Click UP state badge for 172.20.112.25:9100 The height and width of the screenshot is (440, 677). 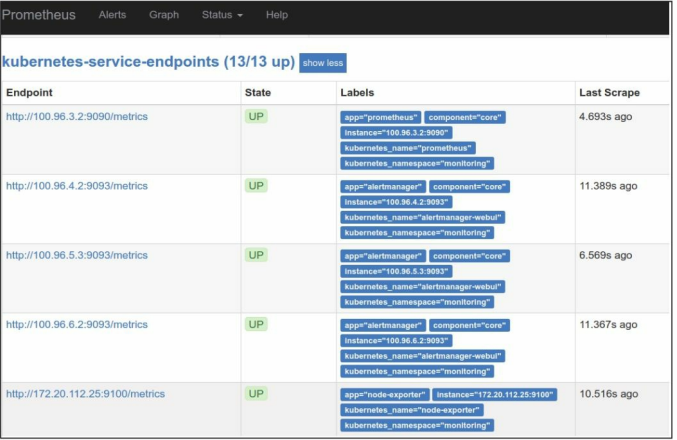256,394
